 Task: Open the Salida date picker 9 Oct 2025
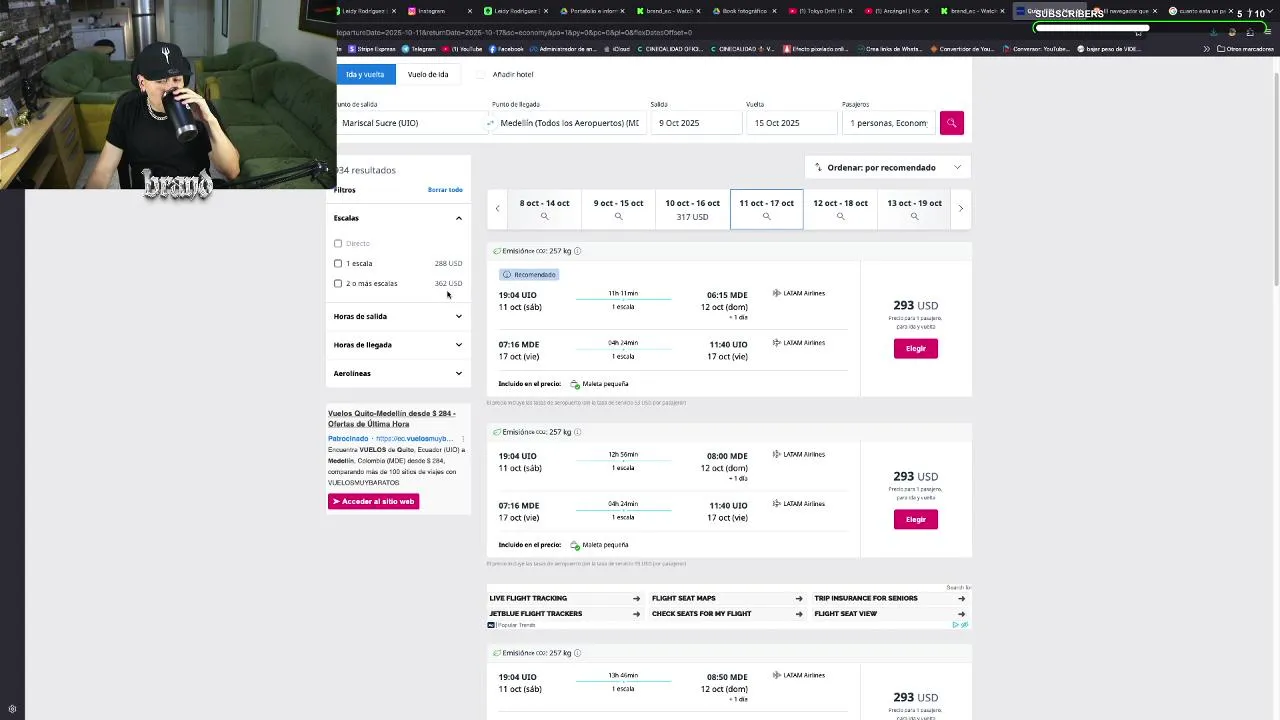tap(696, 123)
